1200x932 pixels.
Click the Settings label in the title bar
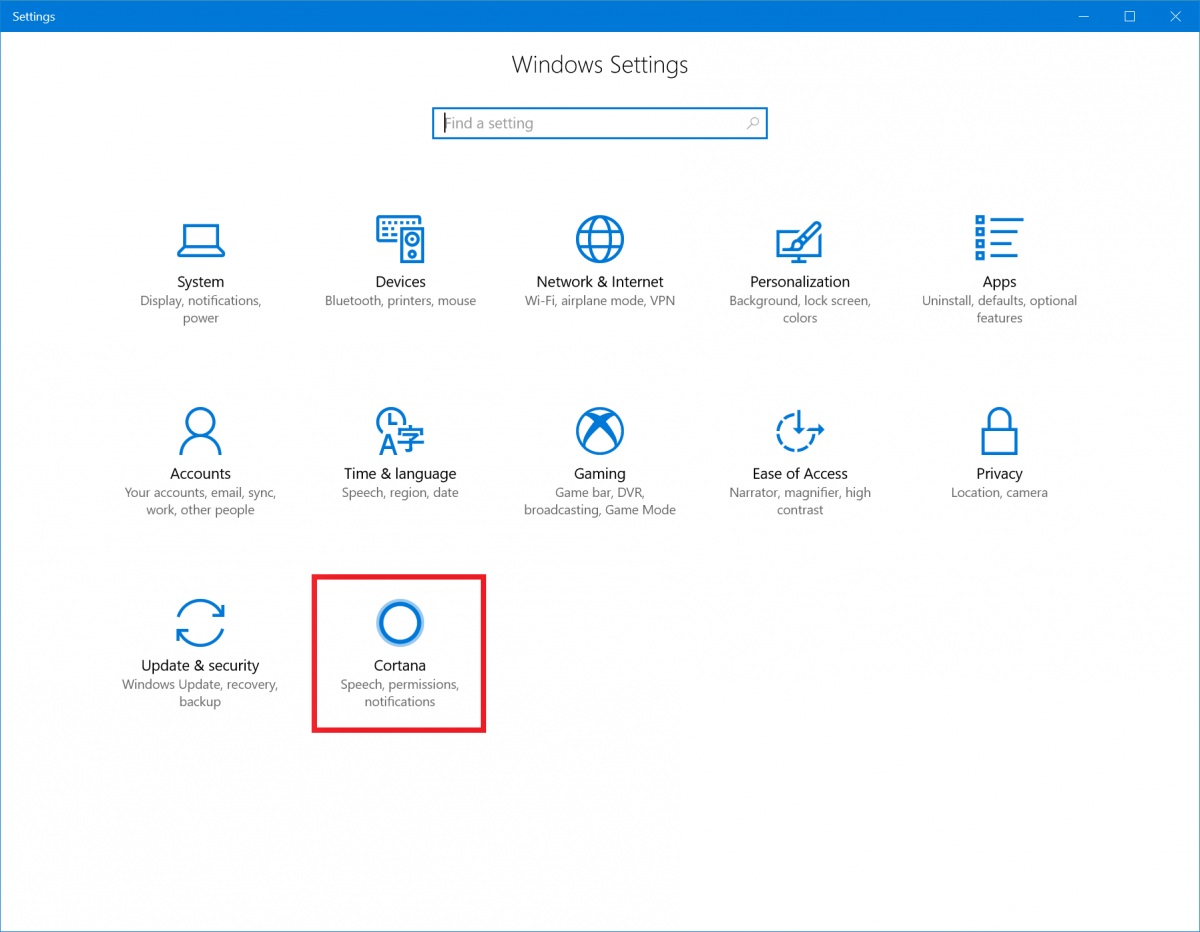click(33, 16)
